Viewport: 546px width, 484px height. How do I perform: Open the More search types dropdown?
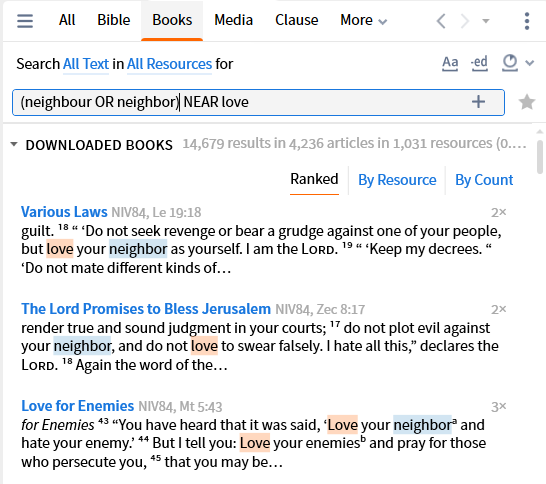[x=363, y=20]
